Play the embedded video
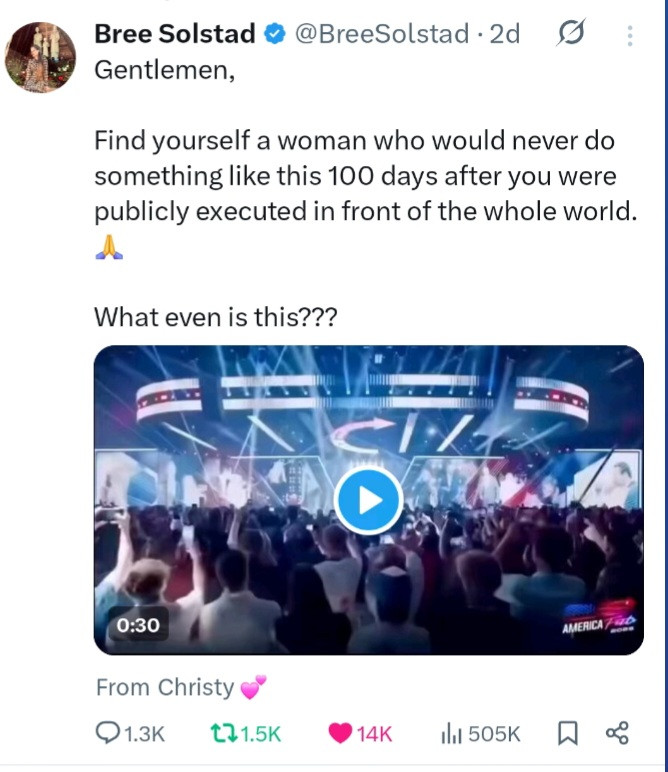The width and height of the screenshot is (668, 772). [x=368, y=500]
